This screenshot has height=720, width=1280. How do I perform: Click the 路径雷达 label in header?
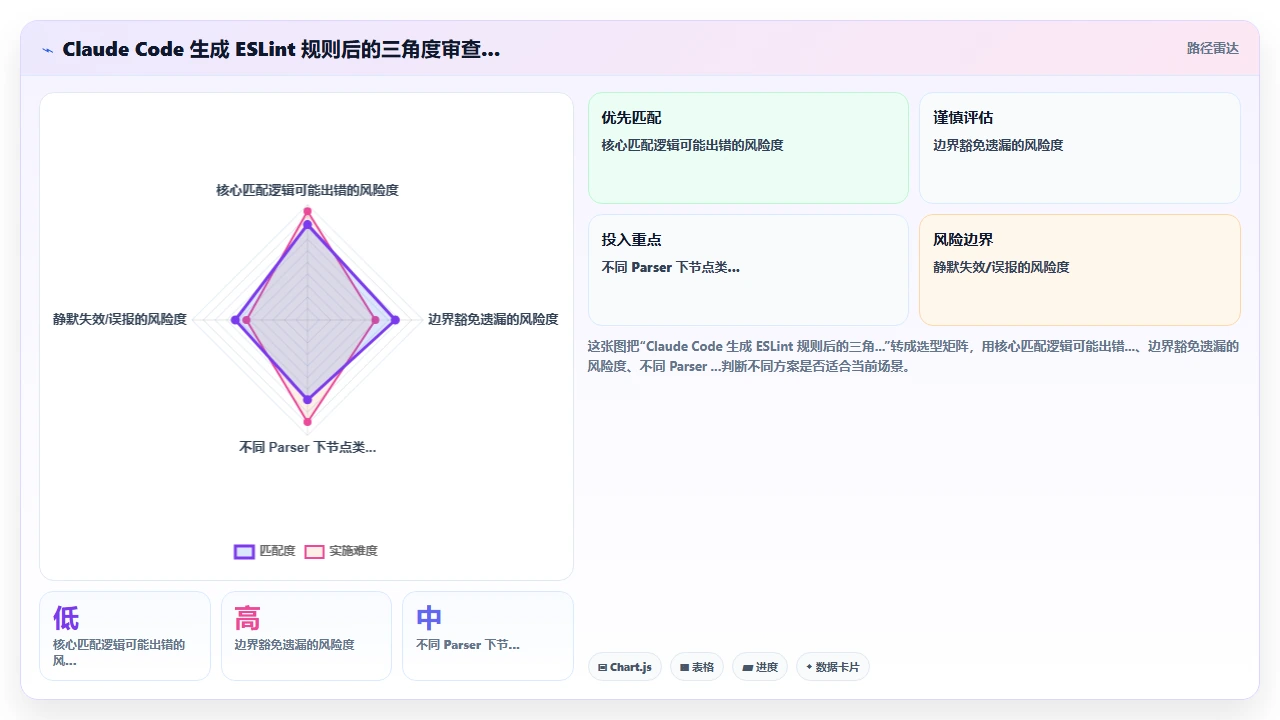1212,48
